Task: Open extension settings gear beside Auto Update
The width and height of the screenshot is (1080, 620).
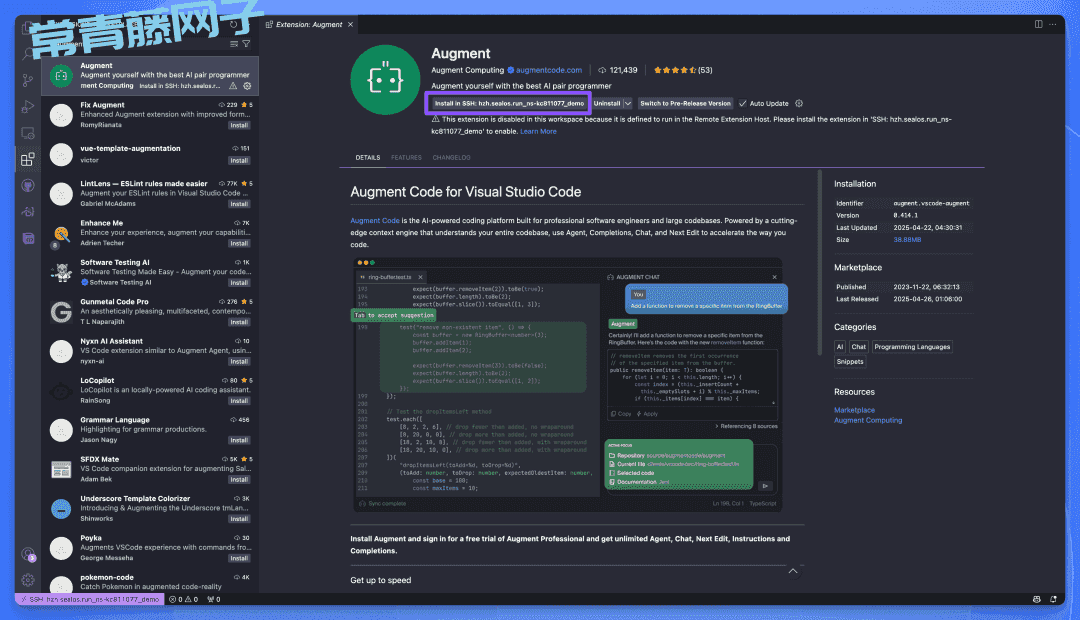Action: 799,103
